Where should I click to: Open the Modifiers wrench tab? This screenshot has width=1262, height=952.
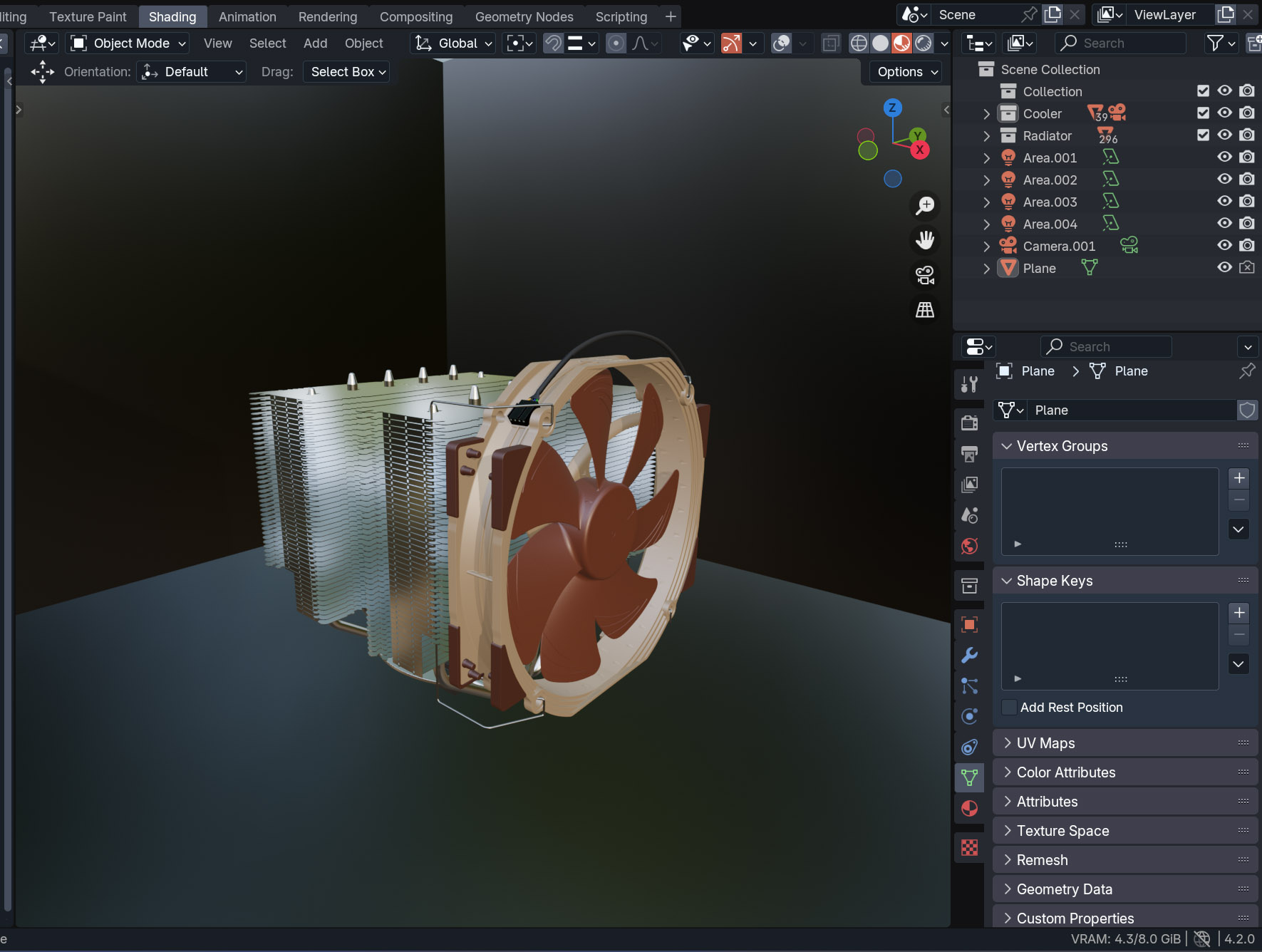pos(969,655)
